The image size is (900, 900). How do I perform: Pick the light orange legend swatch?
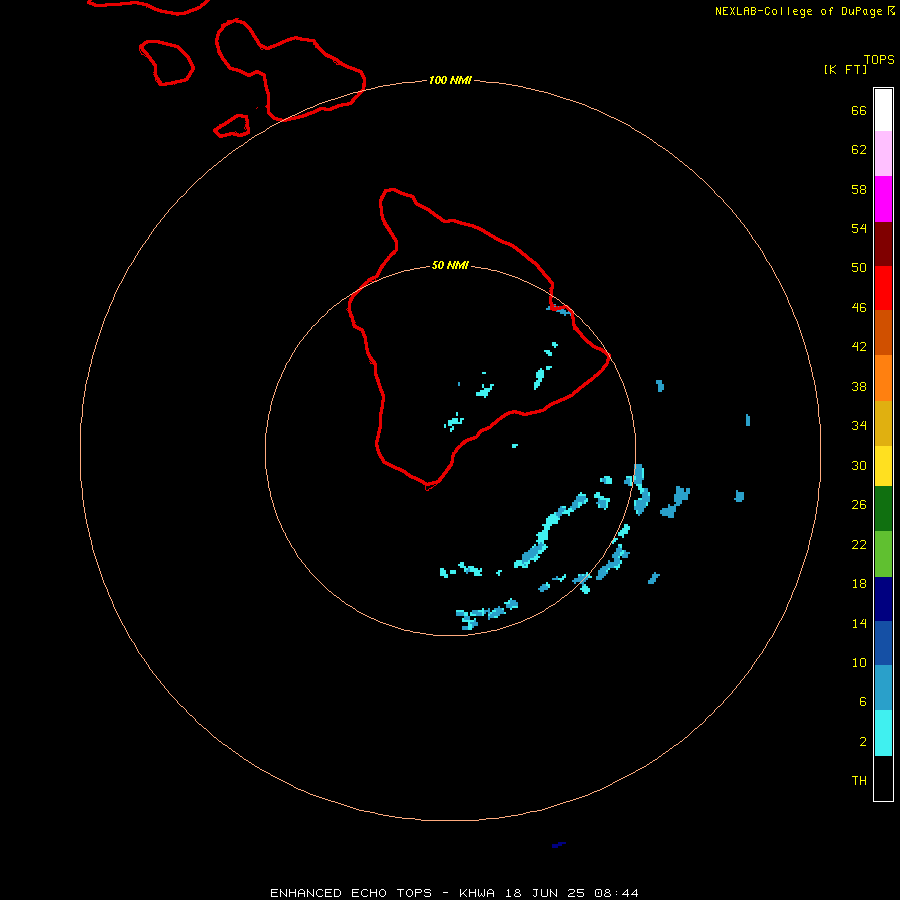(883, 378)
